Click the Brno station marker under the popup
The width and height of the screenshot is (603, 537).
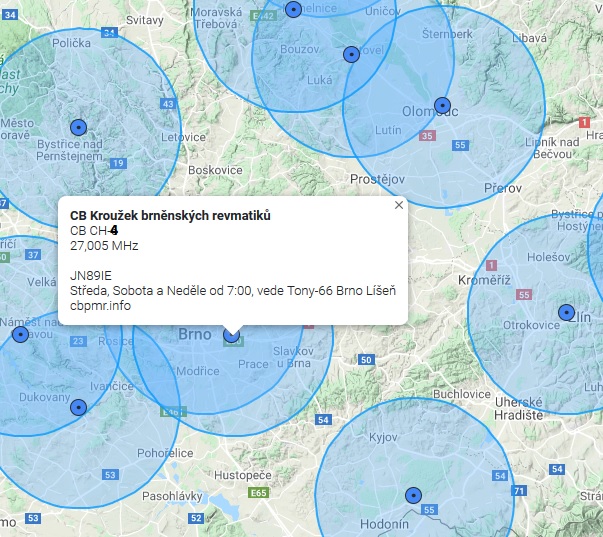(x=232, y=336)
